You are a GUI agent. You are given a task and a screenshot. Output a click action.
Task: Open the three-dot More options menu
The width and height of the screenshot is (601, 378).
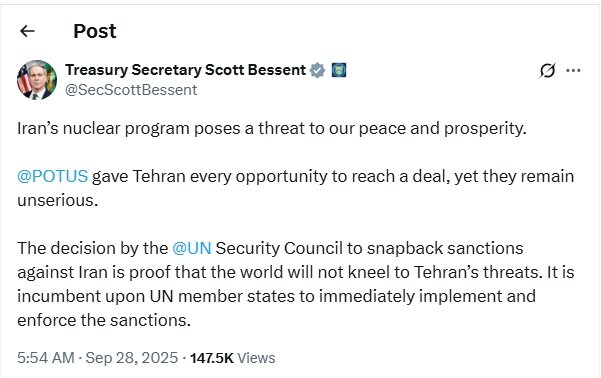click(x=573, y=71)
